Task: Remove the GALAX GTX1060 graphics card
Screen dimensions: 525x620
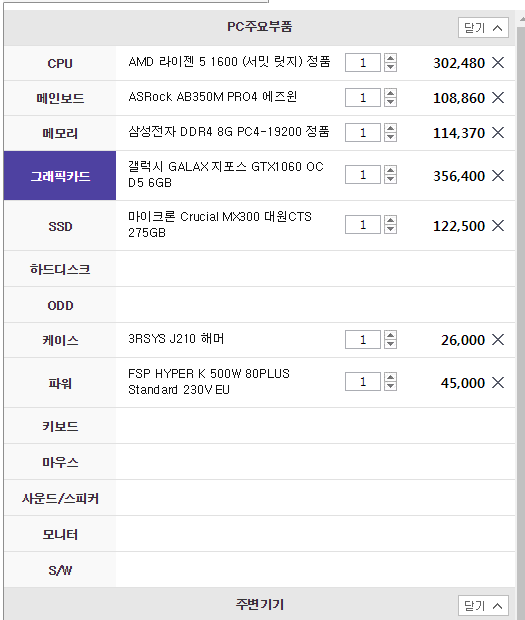Action: click(498, 175)
